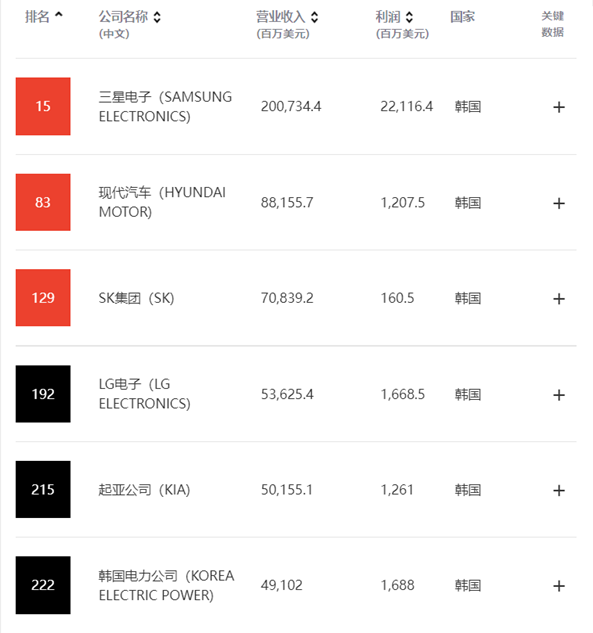Open LG电子 (LG ELECTRONICS) company entry
This screenshot has width=593, height=633.
click(x=144, y=394)
